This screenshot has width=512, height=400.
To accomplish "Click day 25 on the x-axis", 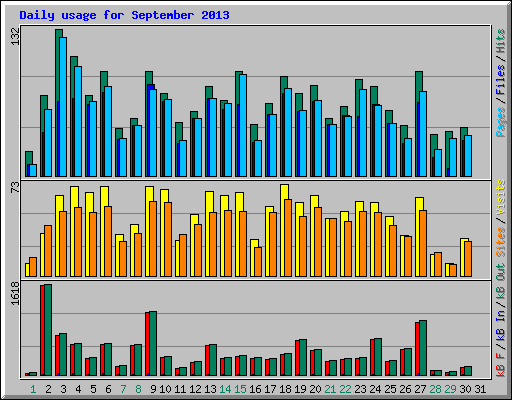I will coord(390,389).
